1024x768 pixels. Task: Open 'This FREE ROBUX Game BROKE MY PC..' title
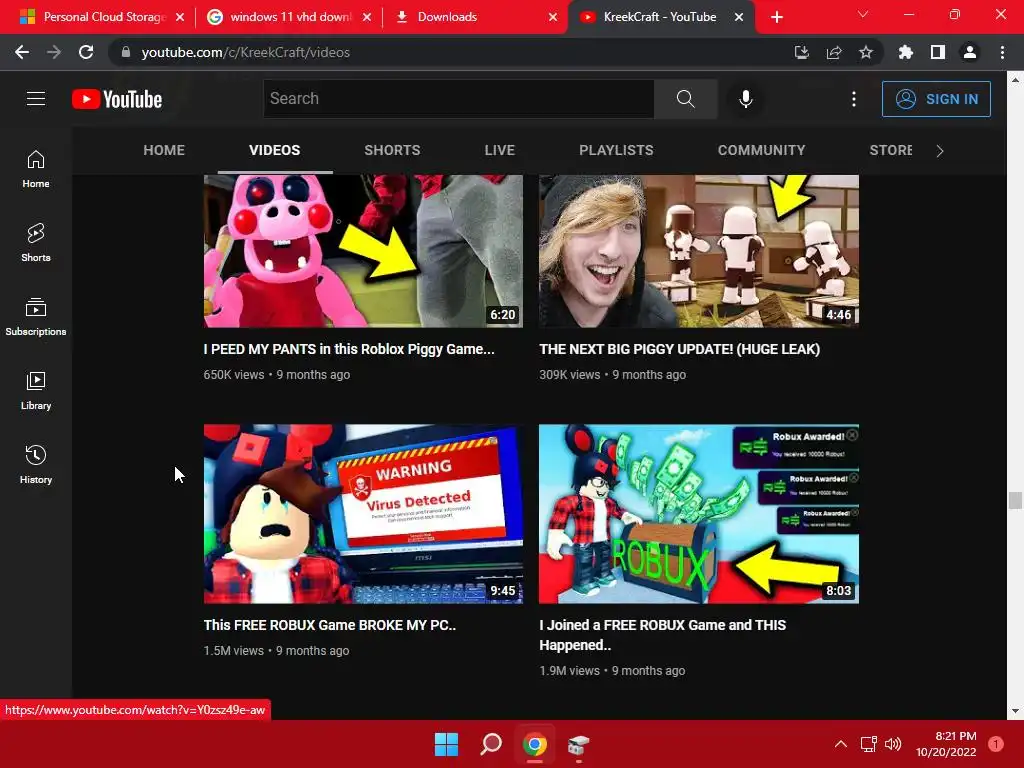pos(330,625)
